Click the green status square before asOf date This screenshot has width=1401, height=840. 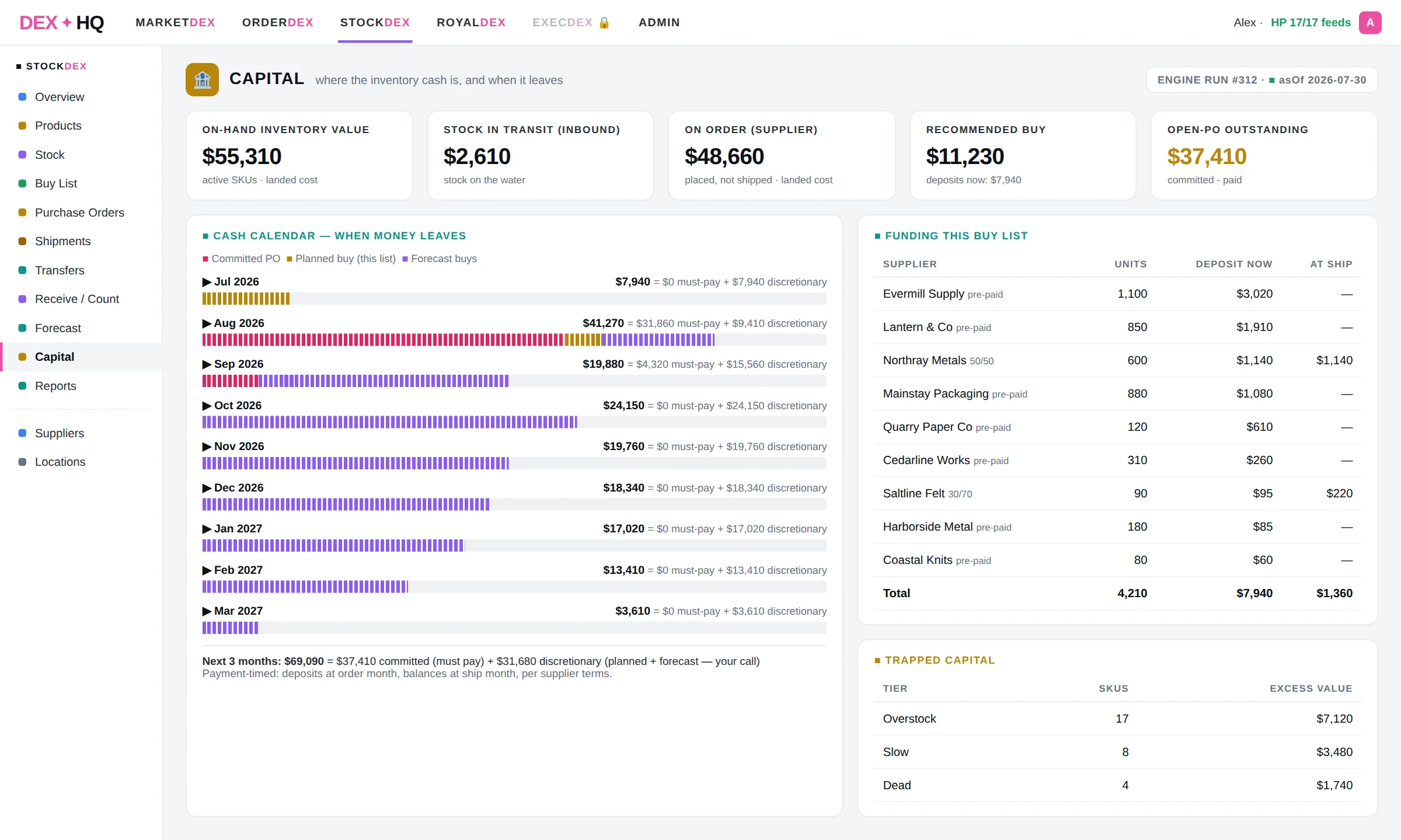[x=1271, y=81]
